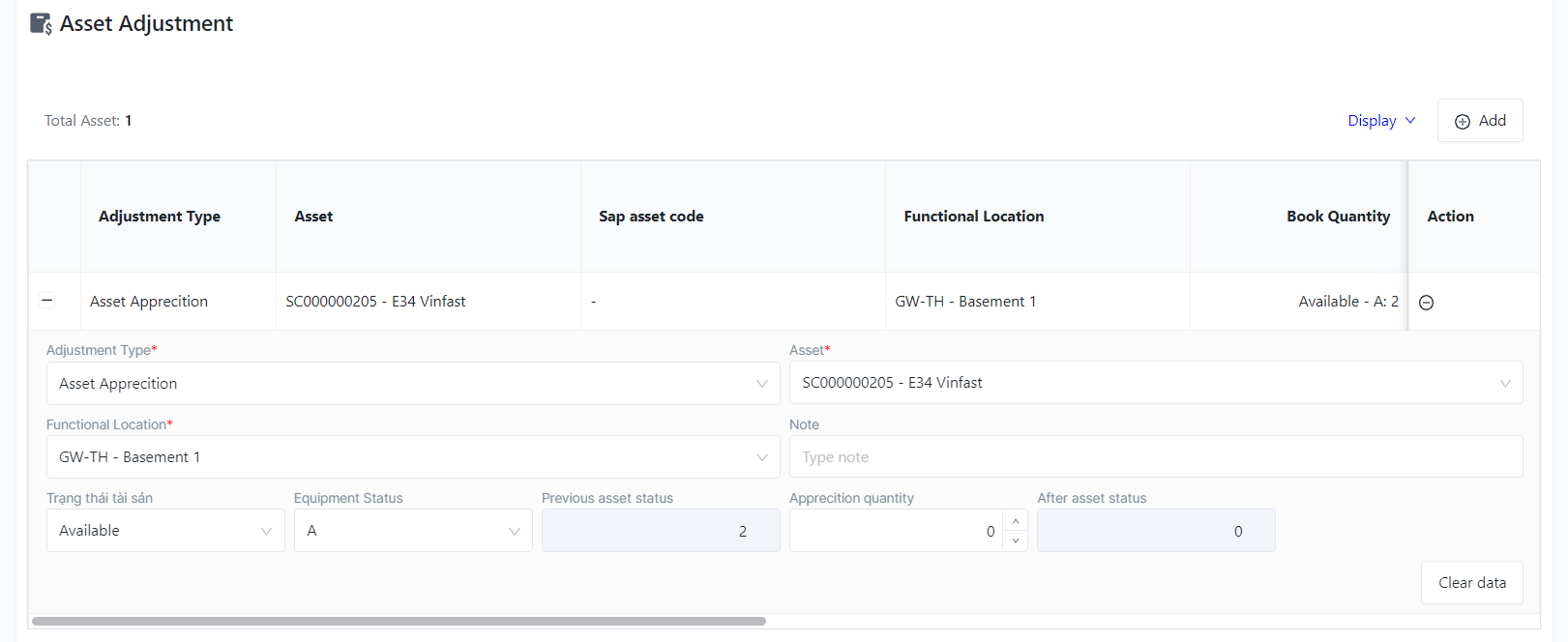Click the Functional Location column header
The width and height of the screenshot is (1568, 642).
(x=973, y=217)
